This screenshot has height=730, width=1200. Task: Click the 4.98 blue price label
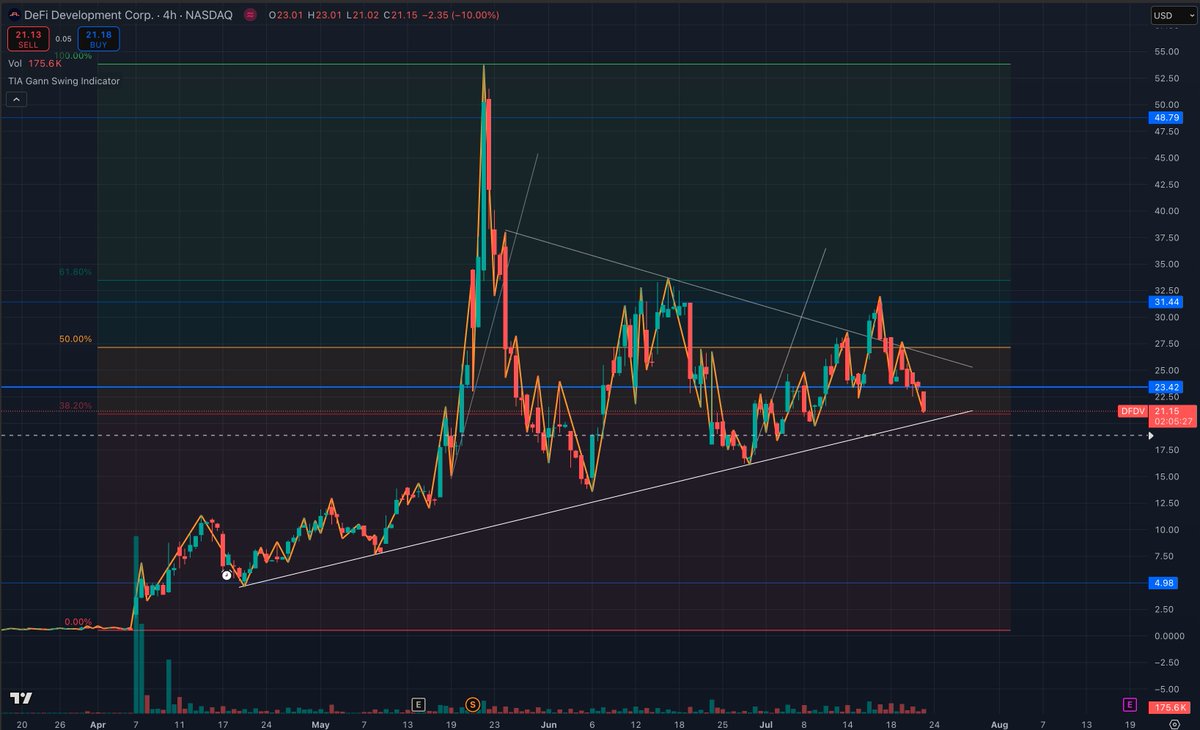(1165, 583)
